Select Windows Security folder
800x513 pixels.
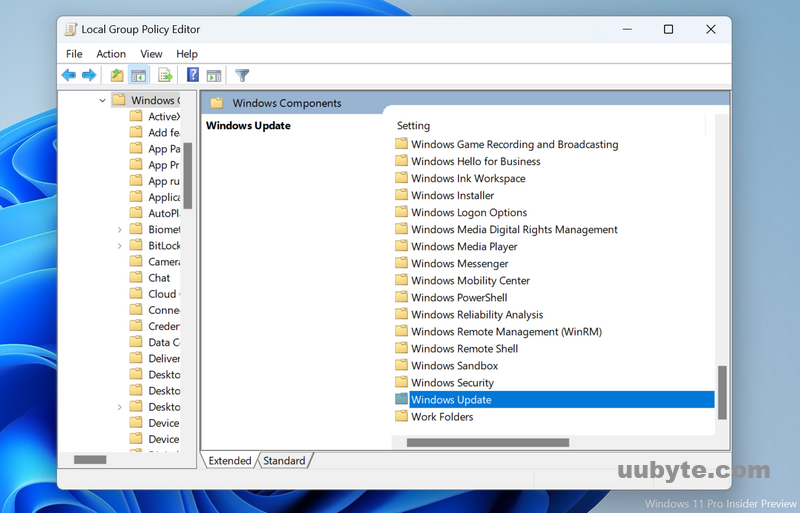click(x=453, y=383)
